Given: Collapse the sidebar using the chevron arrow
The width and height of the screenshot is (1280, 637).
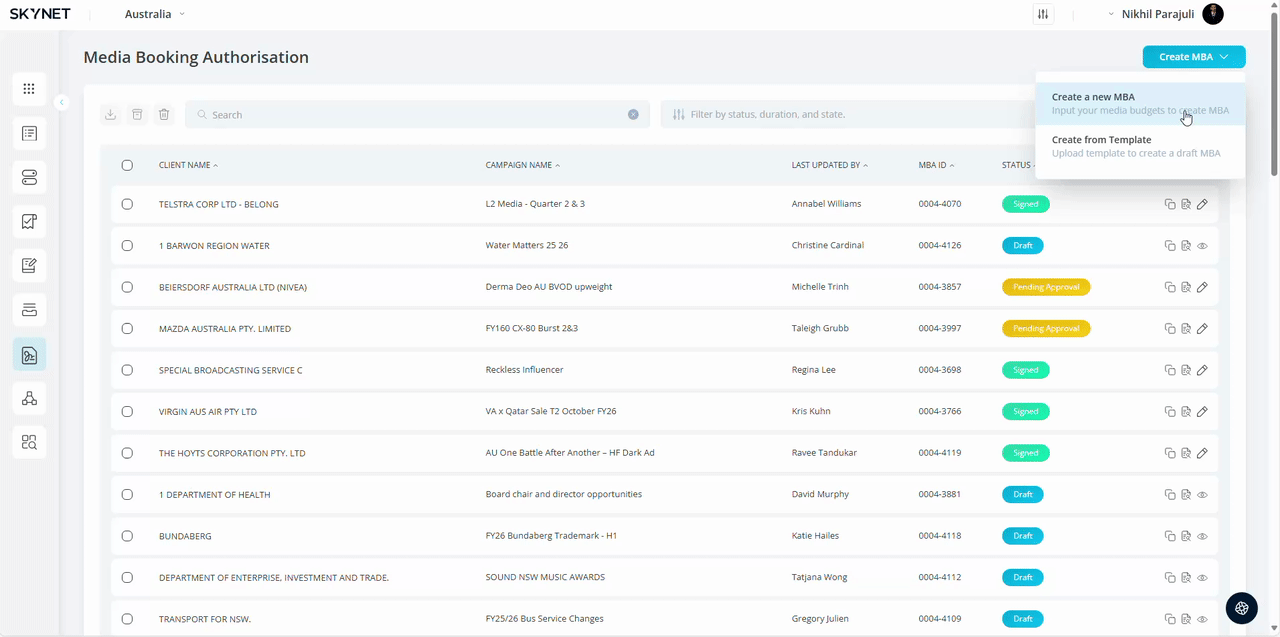Looking at the screenshot, I should 61,102.
